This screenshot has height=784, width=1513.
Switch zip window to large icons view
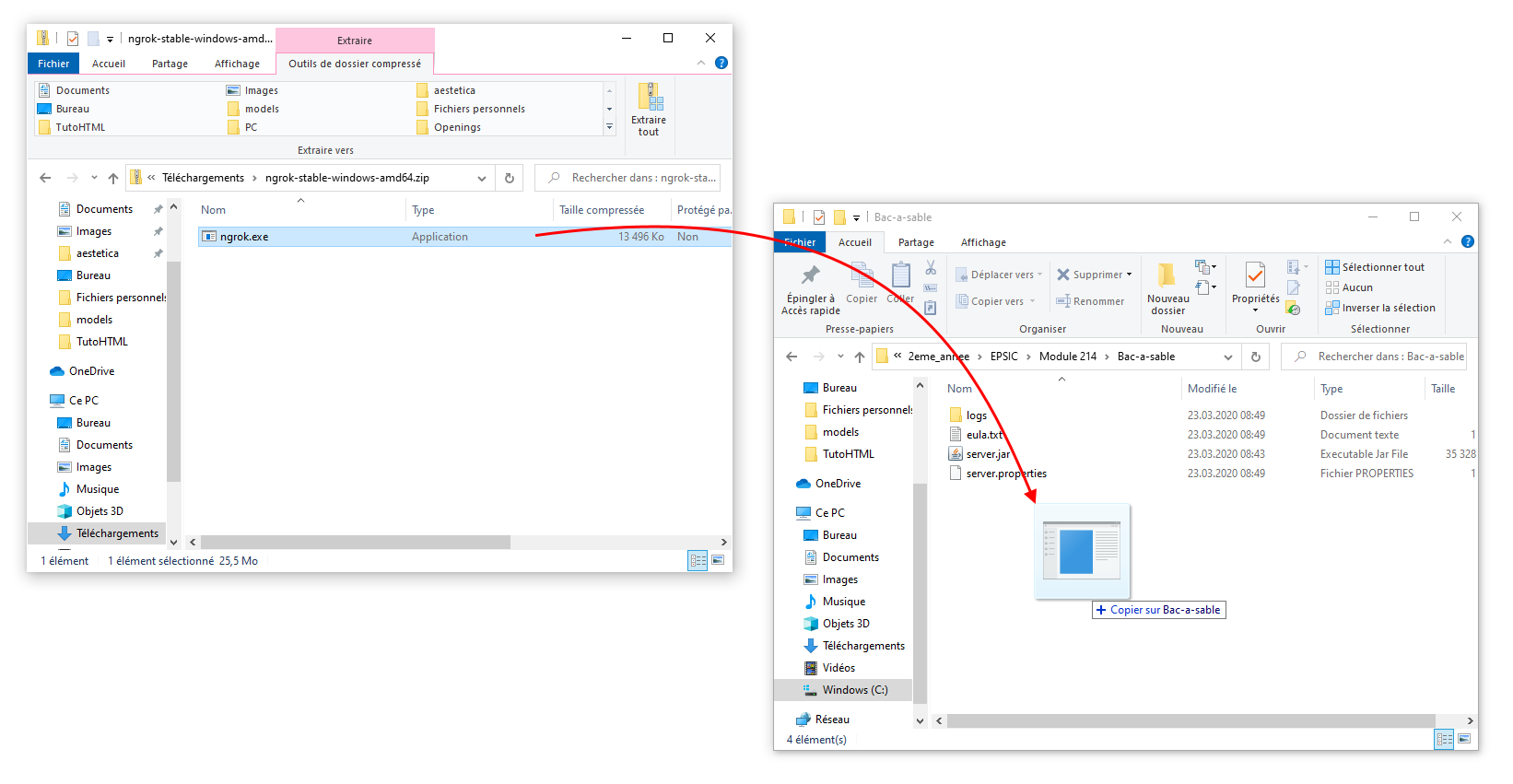718,560
